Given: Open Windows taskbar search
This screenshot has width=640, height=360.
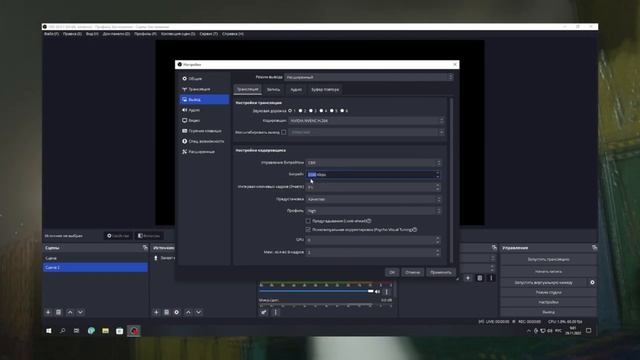Looking at the screenshot, I should pos(62,331).
